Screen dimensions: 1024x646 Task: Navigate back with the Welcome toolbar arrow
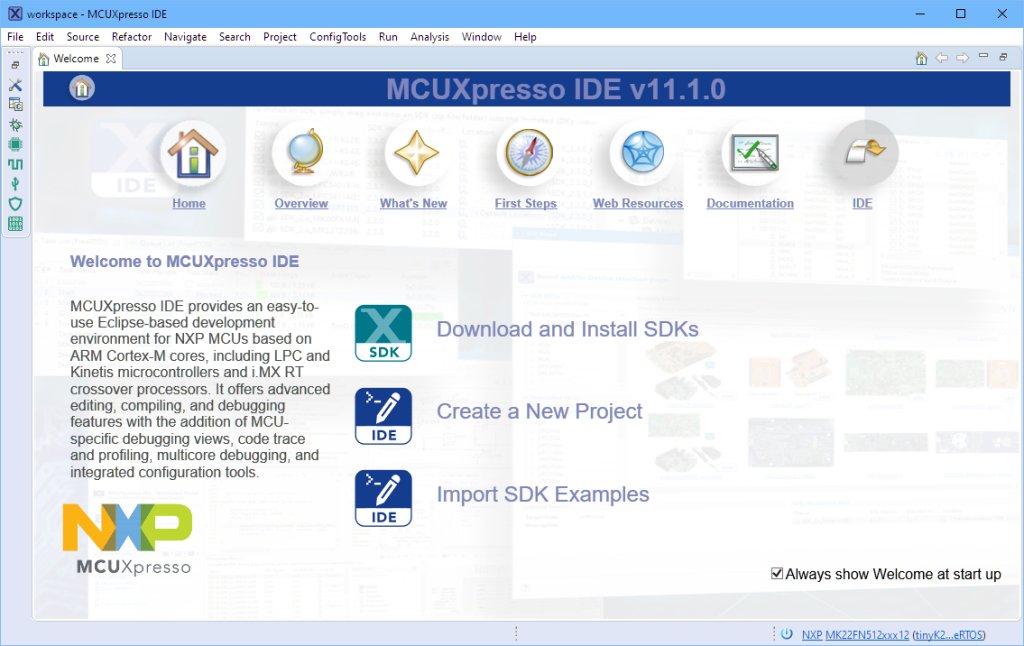point(942,58)
